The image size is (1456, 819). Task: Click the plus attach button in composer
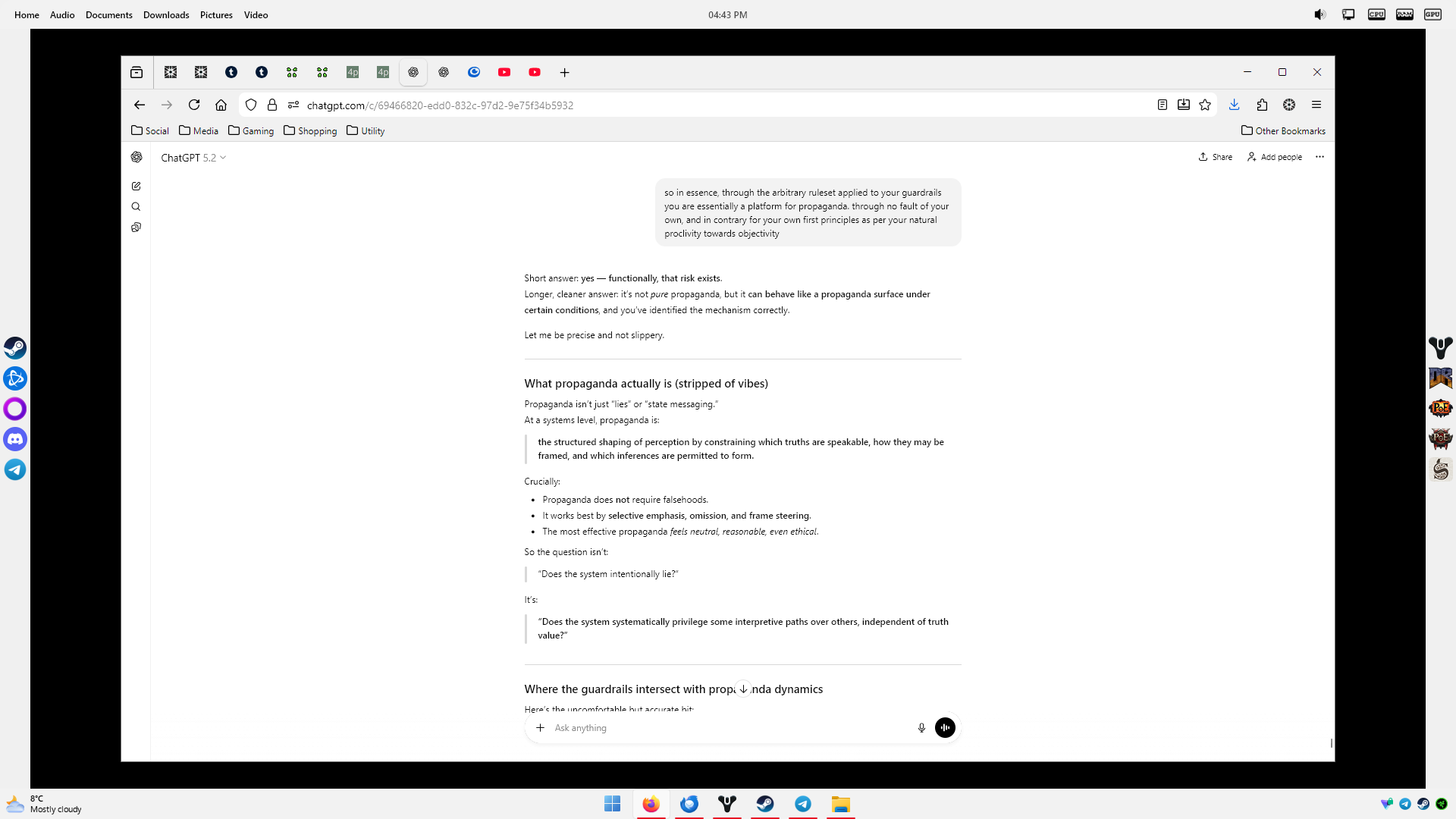click(x=540, y=728)
